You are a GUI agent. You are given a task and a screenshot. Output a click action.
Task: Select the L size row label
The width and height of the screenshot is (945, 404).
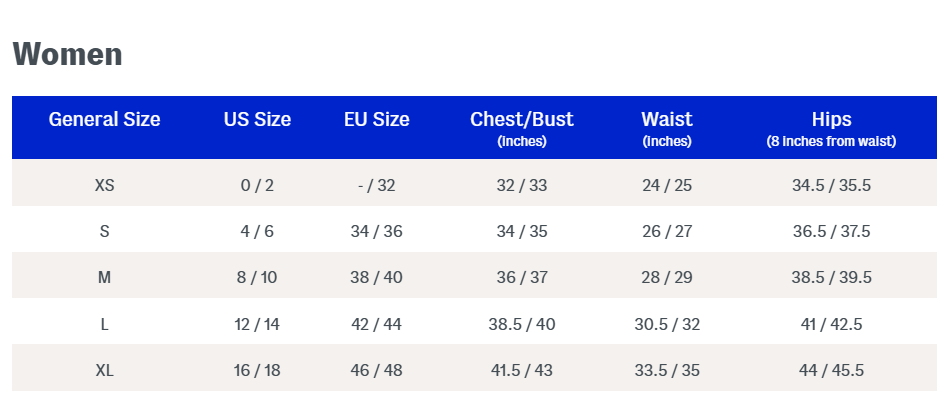pyautogui.click(x=104, y=324)
